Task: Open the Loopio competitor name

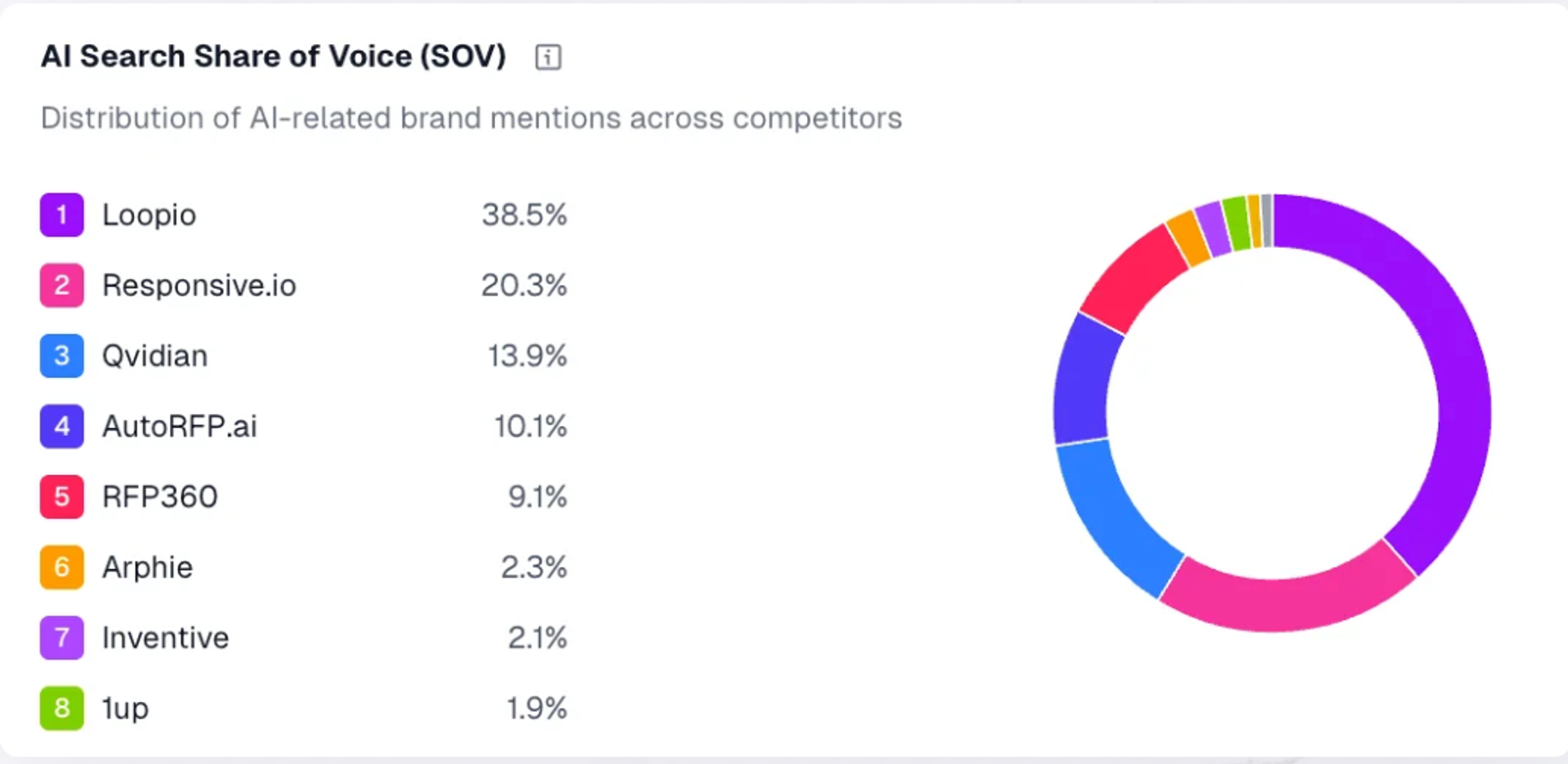Action: (x=149, y=215)
